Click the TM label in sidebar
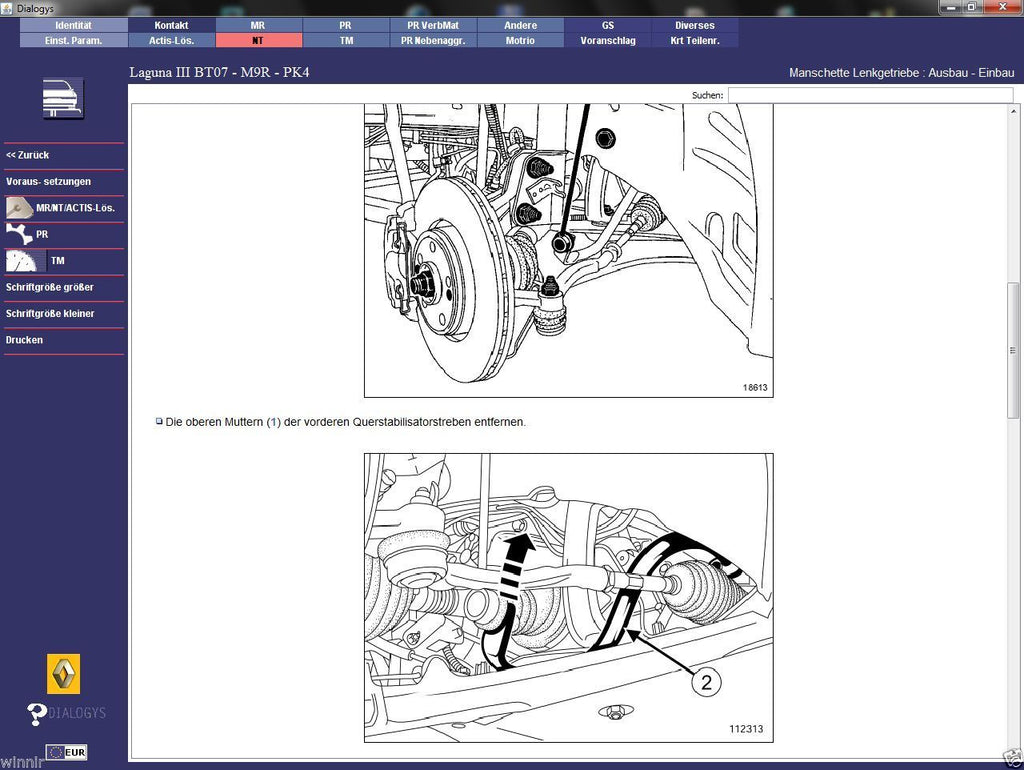The image size is (1024, 770). point(57,261)
